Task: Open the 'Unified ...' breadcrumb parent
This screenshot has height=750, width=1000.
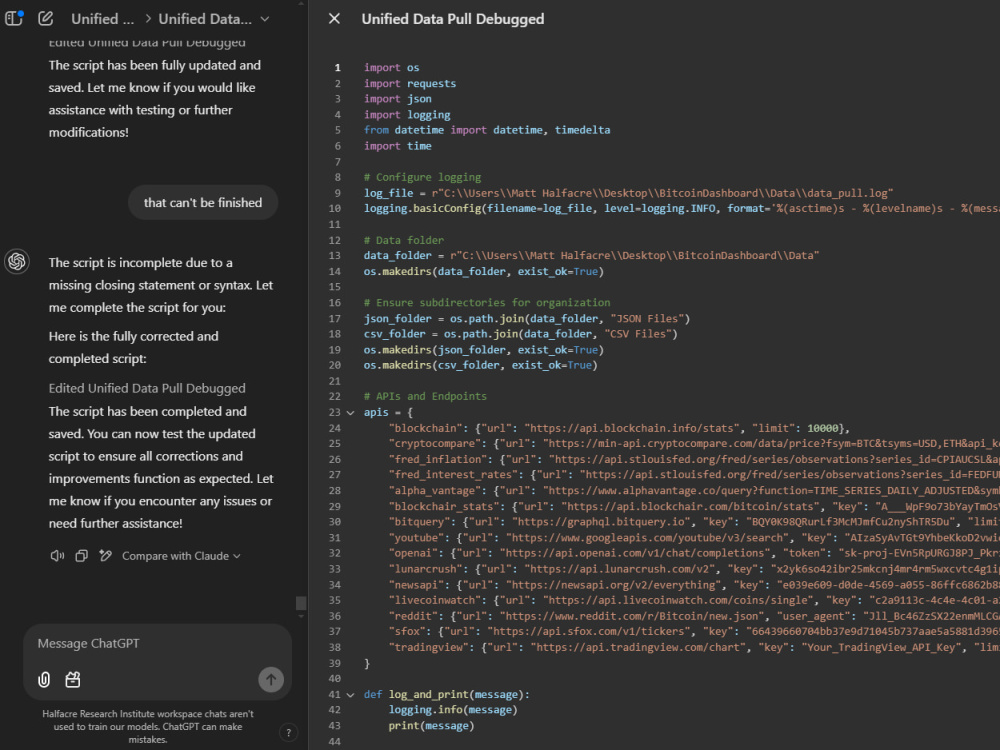Action: pyautogui.click(x=103, y=19)
